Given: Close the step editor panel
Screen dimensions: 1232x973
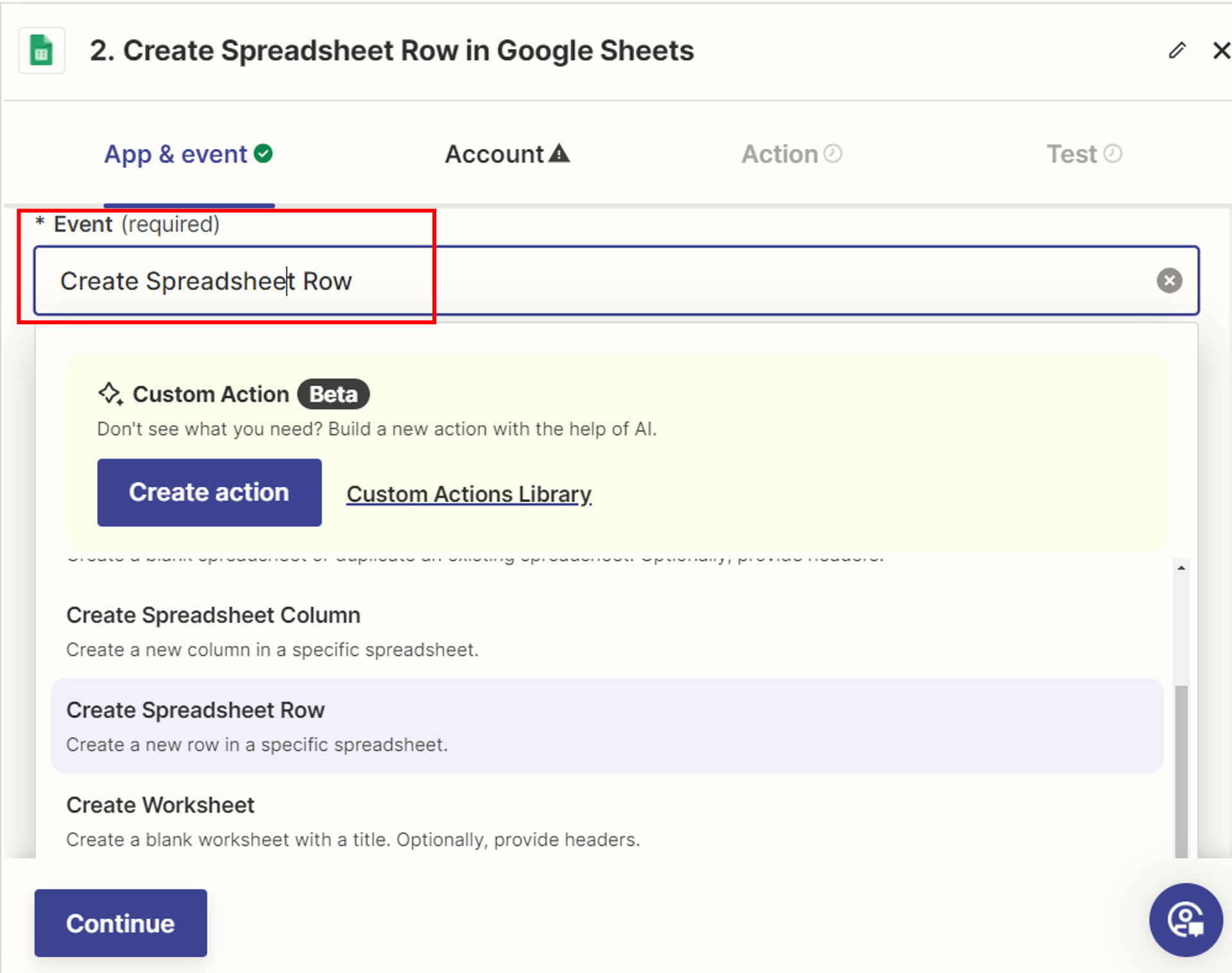Looking at the screenshot, I should click(1220, 51).
